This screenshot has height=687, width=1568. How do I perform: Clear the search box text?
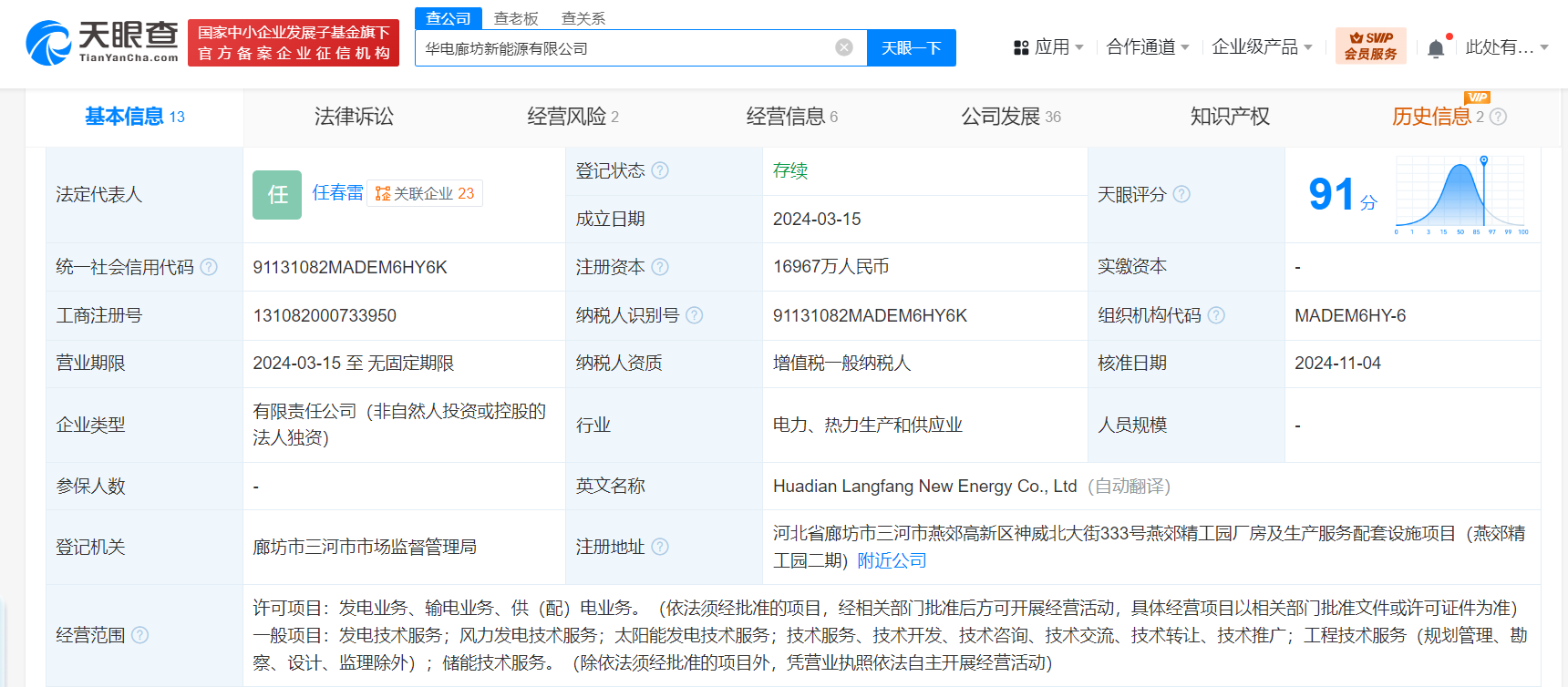coord(844,47)
